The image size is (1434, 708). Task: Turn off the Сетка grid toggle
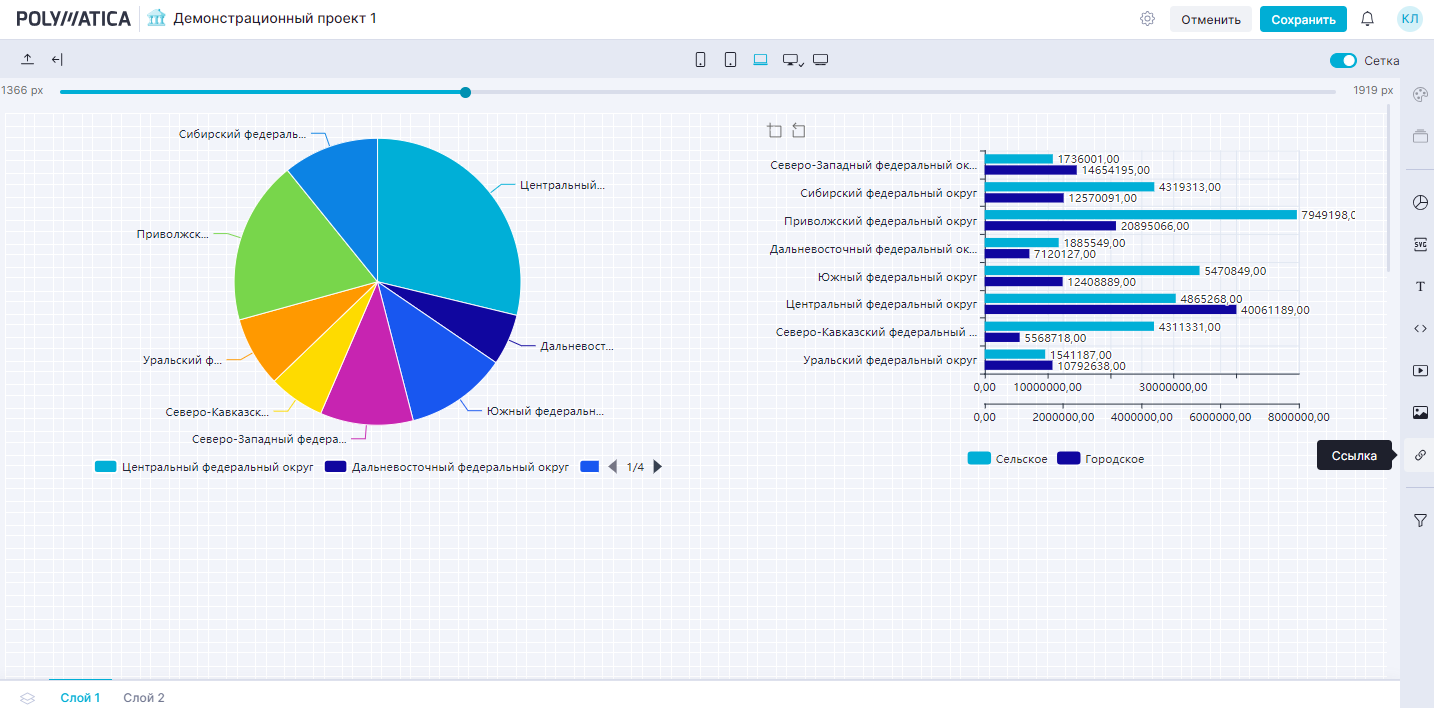tap(1342, 61)
